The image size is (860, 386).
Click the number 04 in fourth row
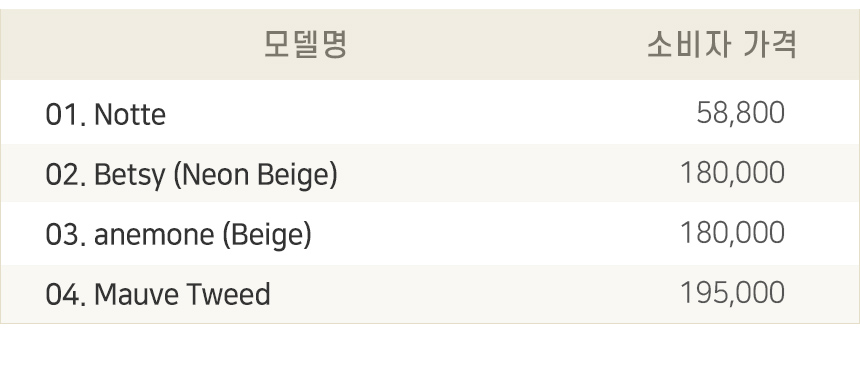point(62,294)
